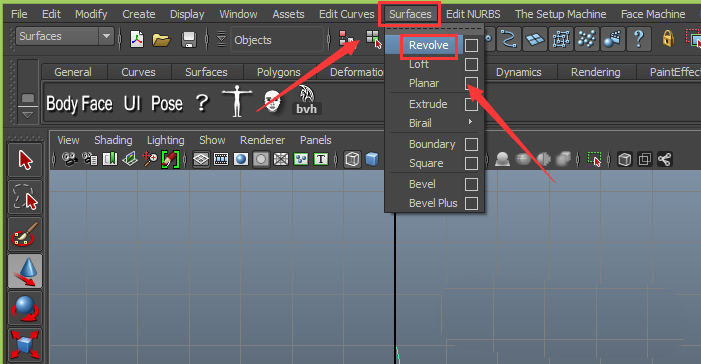Toggle the deformations selection mask icon

[561, 39]
